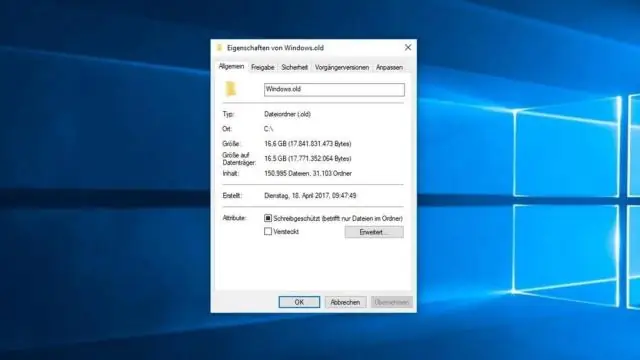Select the size value 16,6 GB
The height and width of the screenshot is (360, 640).
[275, 144]
